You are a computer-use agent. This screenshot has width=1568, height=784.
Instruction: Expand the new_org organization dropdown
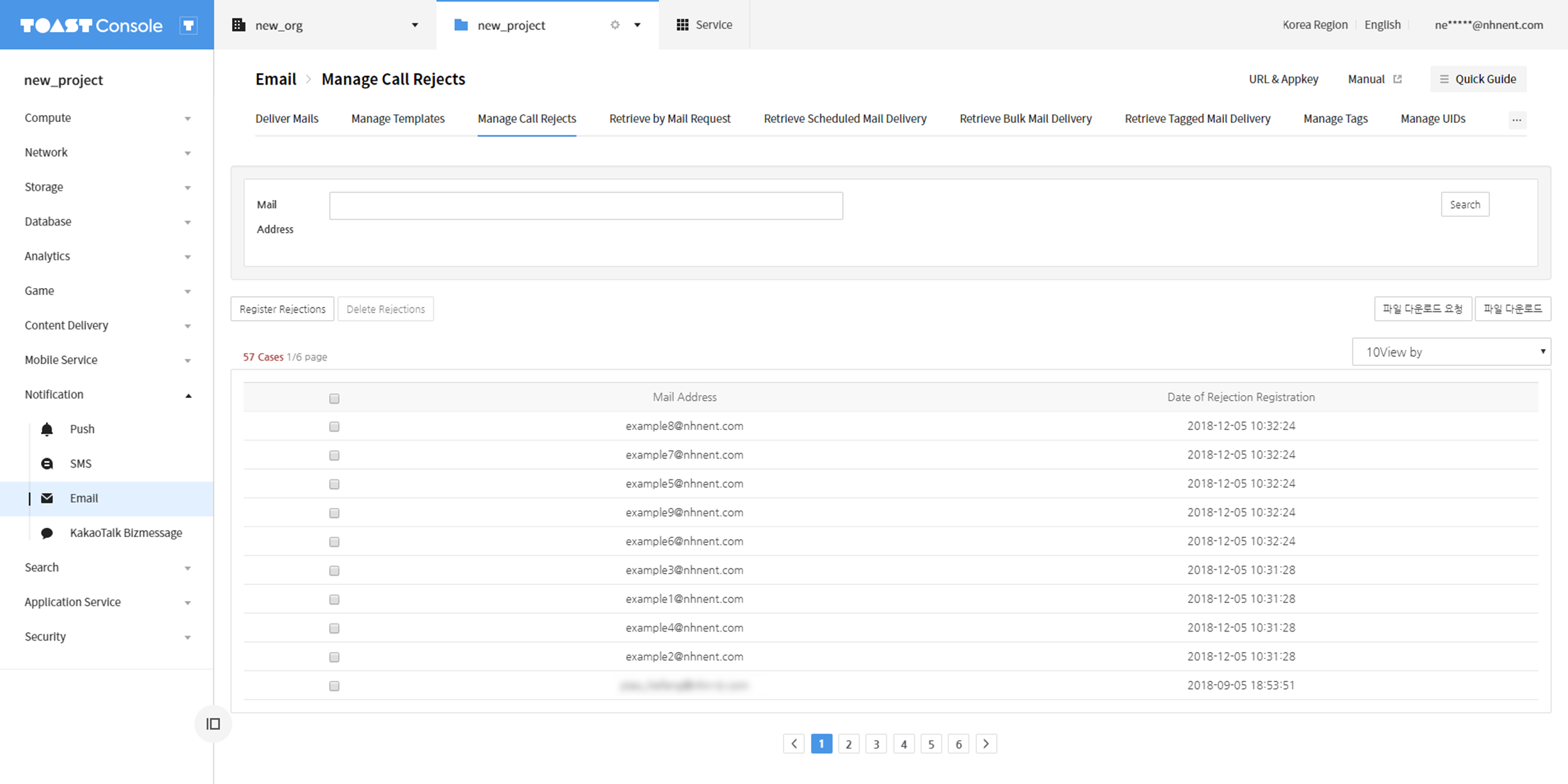coord(414,25)
